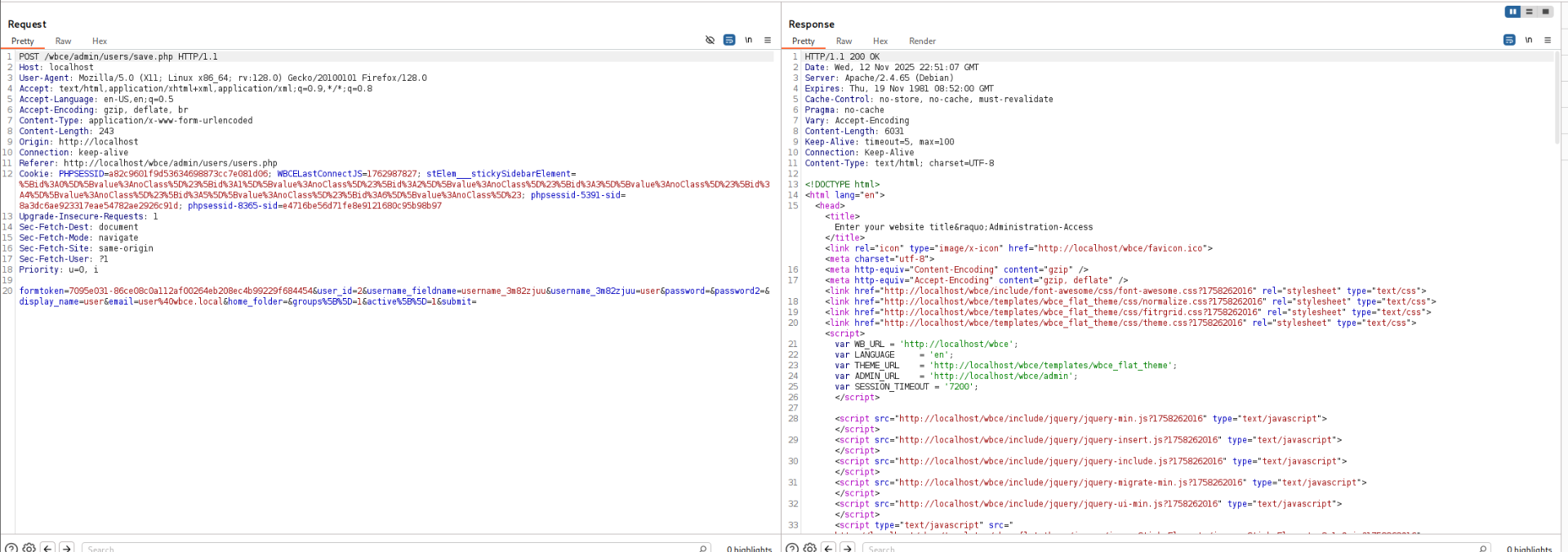Image resolution: width=1568 pixels, height=552 pixels.
Task: Open Response panel options menu
Action: (1548, 40)
